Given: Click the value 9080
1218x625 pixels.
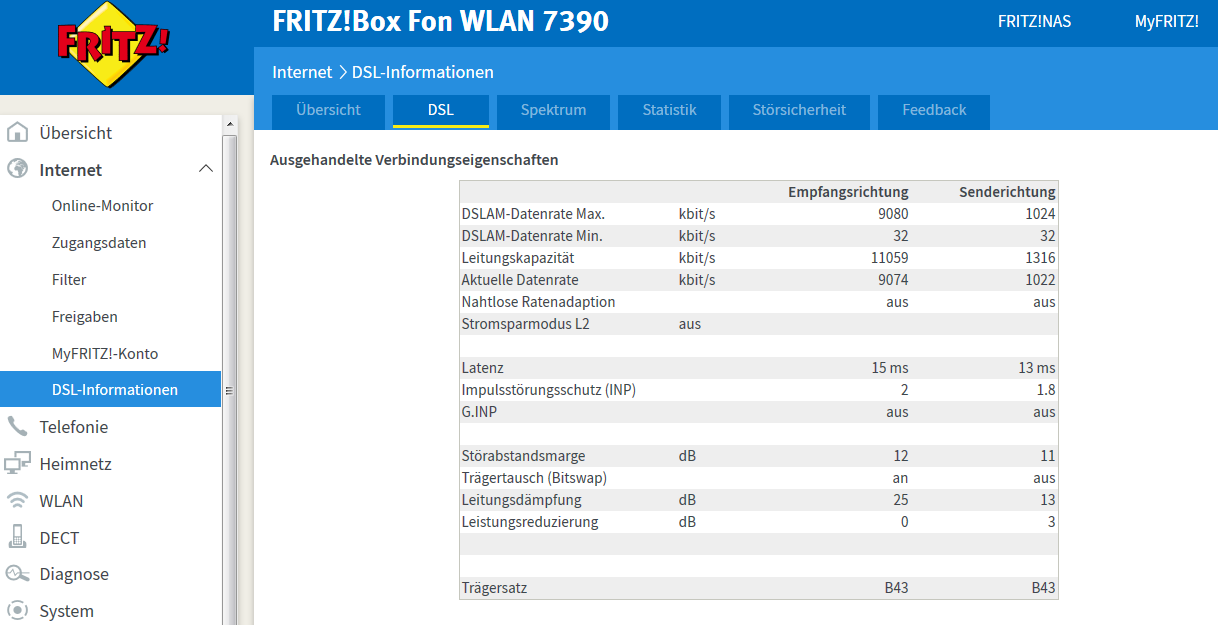Looking at the screenshot, I should point(892,214).
